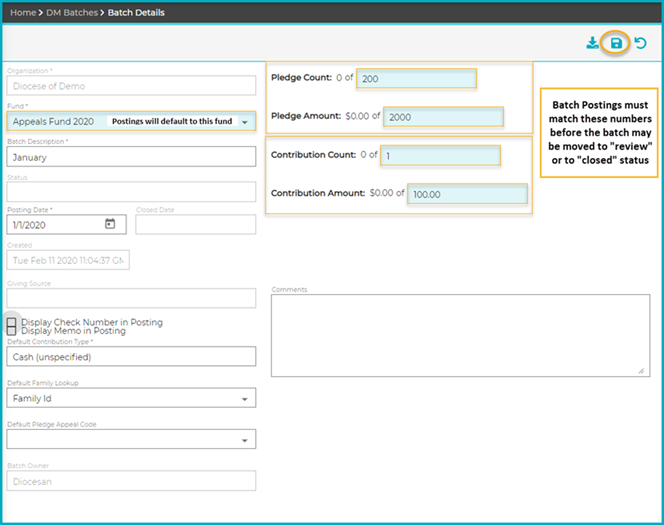Open the Default Family Lookup dropdown

tap(245, 399)
